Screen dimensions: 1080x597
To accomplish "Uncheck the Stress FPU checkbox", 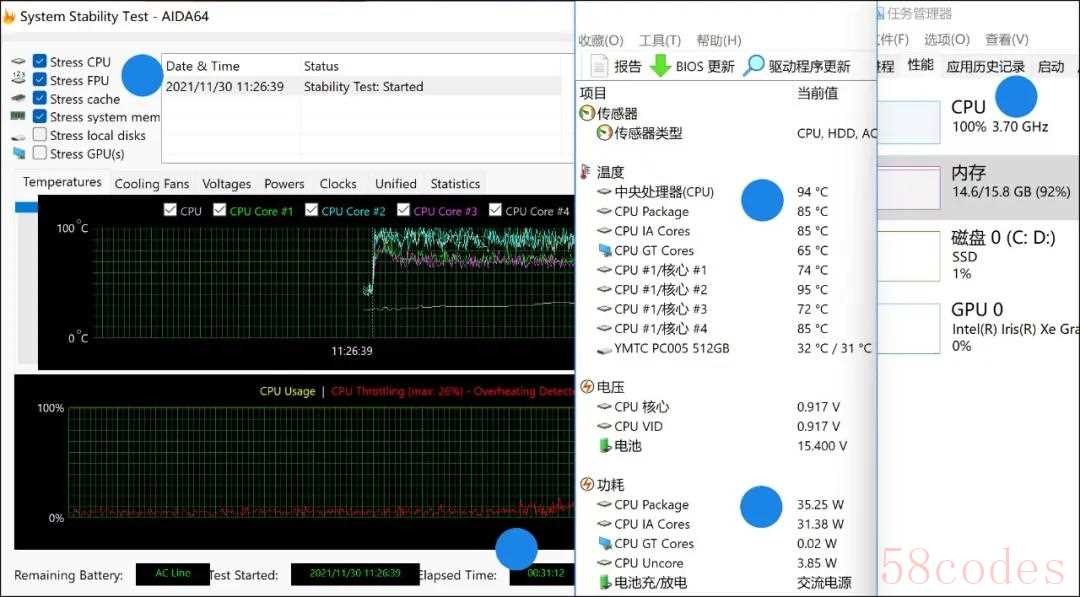I will (x=40, y=80).
